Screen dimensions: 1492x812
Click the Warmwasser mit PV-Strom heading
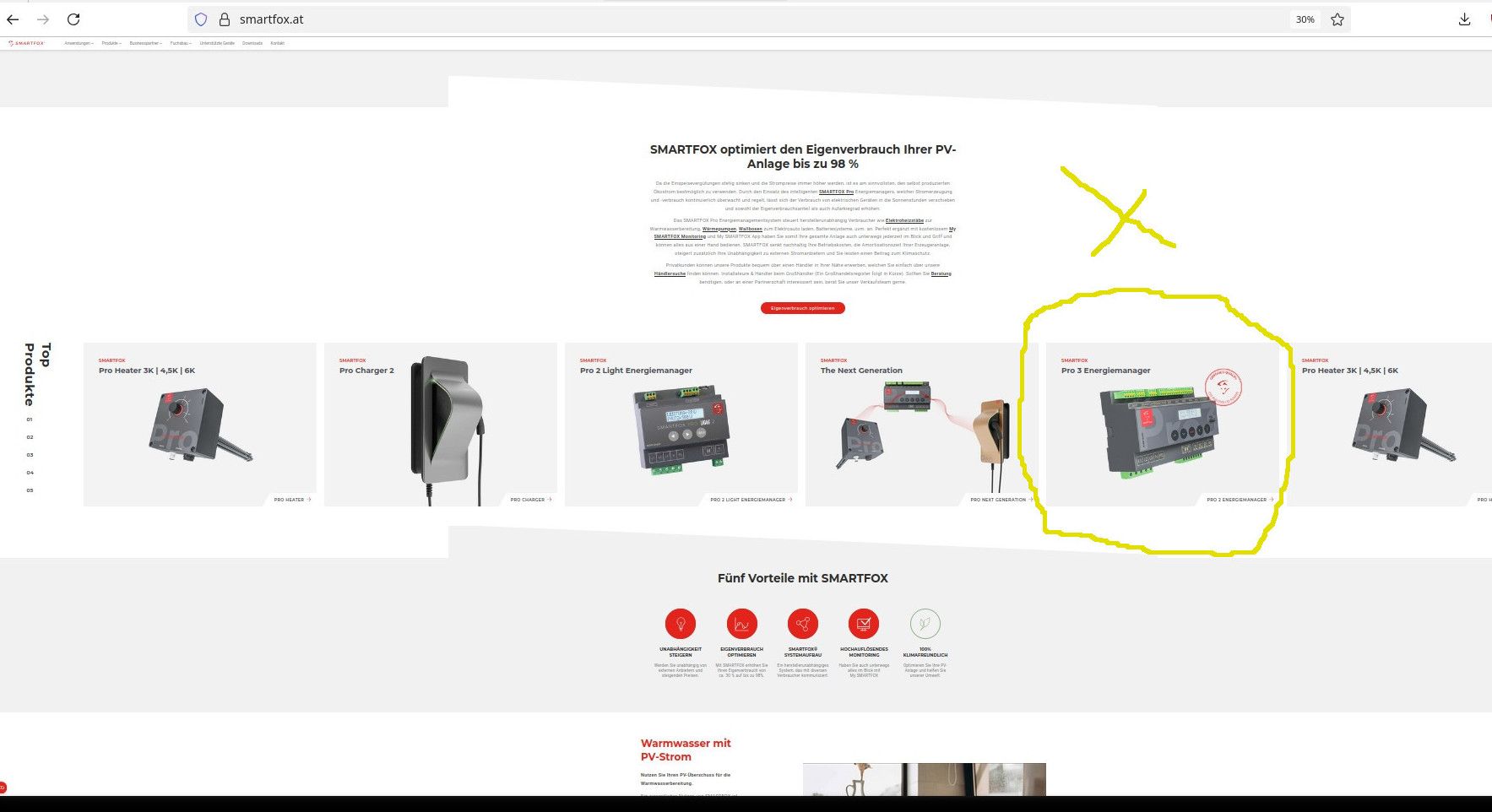pyautogui.click(x=686, y=750)
